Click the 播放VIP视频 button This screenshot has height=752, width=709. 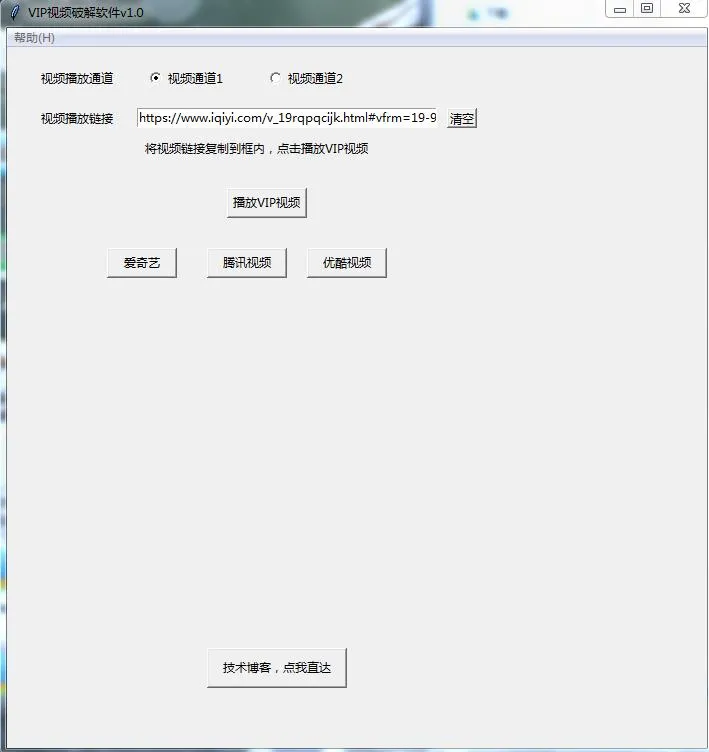click(x=267, y=203)
